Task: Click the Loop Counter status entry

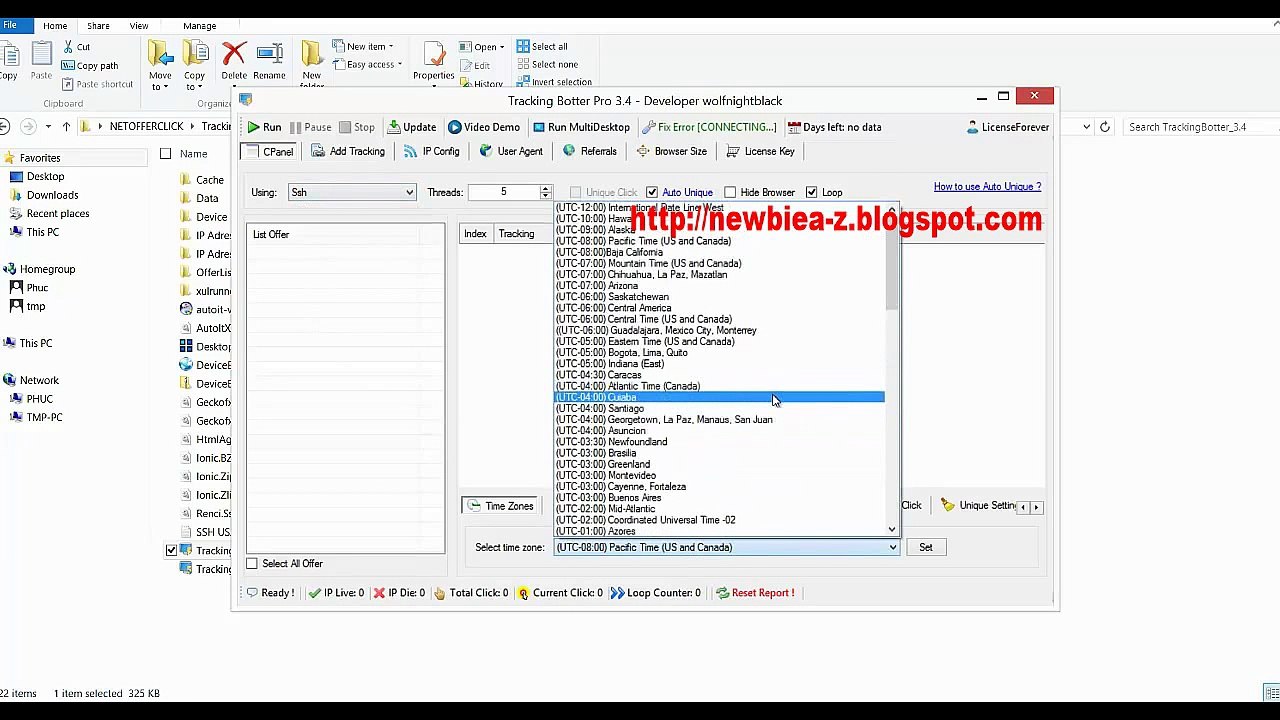Action: pos(655,593)
